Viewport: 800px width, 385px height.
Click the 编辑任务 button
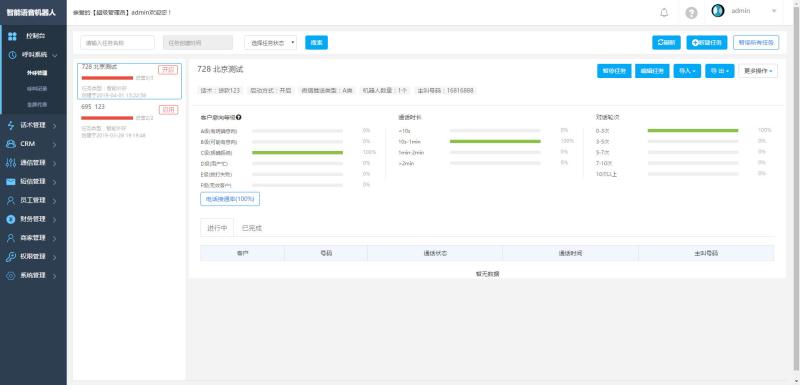[652, 71]
